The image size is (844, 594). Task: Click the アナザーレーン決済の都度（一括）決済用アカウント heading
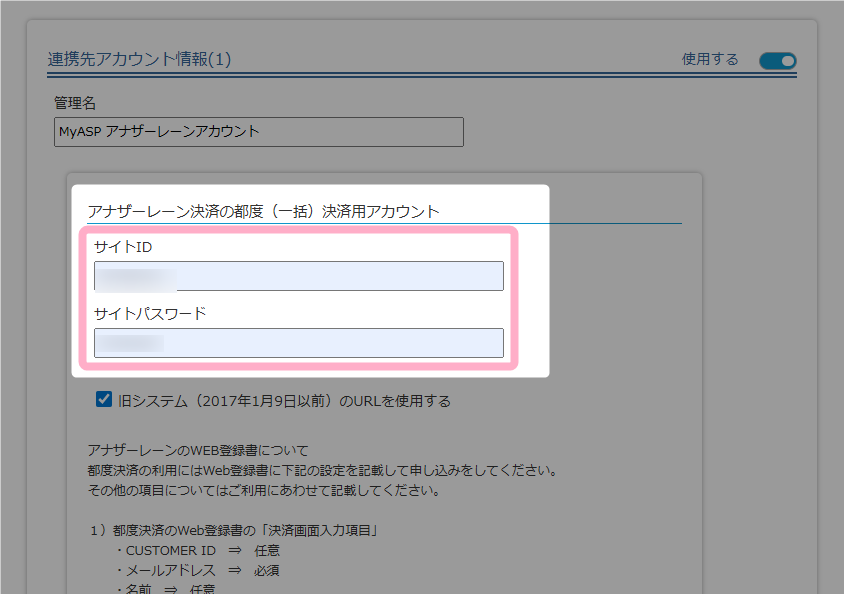tap(263, 211)
